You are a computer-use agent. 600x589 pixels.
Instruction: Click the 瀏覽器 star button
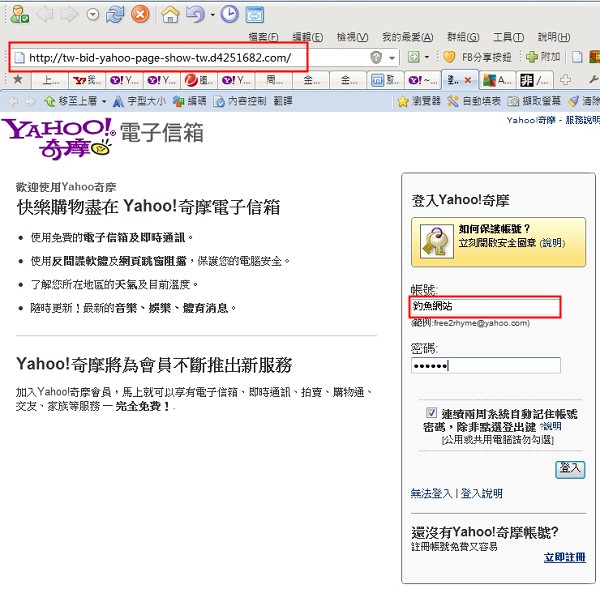[x=419, y=101]
